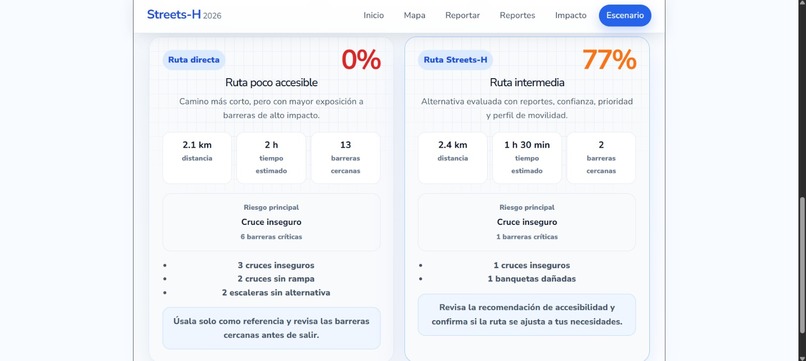Screen dimensions: 806x361
Task: Click the Revisa la recomendación note
Action: click(x=527, y=315)
